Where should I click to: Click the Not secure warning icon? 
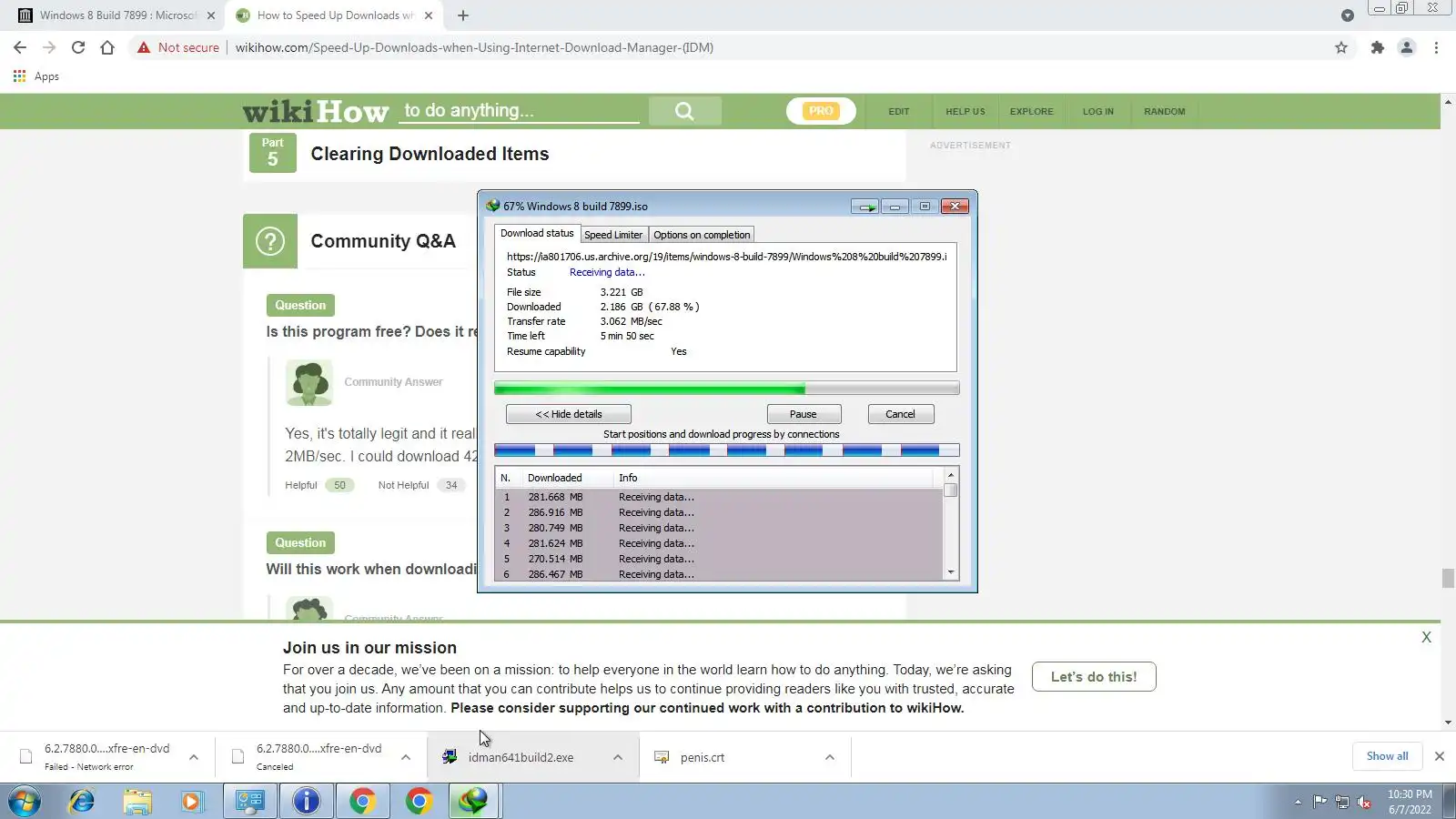[x=144, y=47]
